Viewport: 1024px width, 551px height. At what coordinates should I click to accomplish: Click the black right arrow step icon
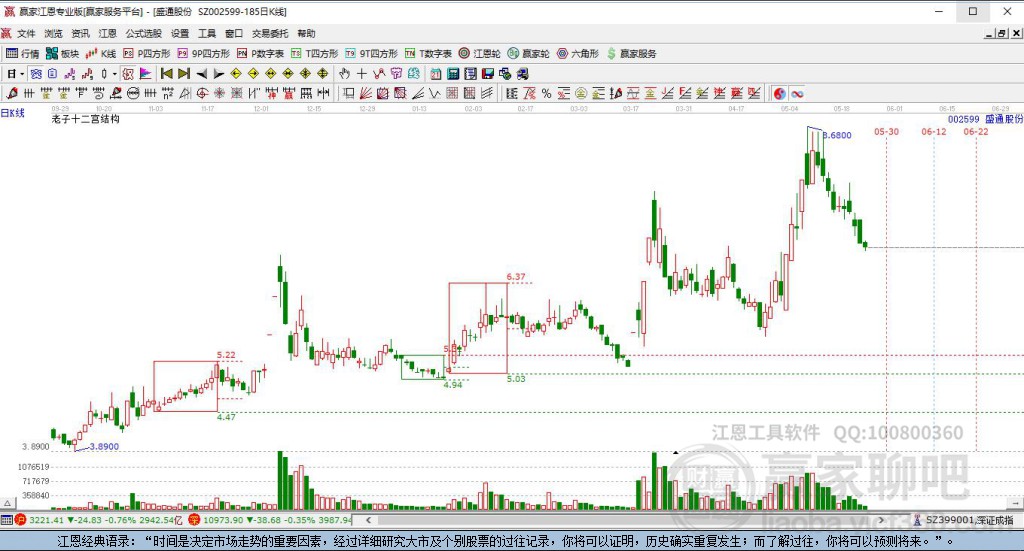pos(219,74)
